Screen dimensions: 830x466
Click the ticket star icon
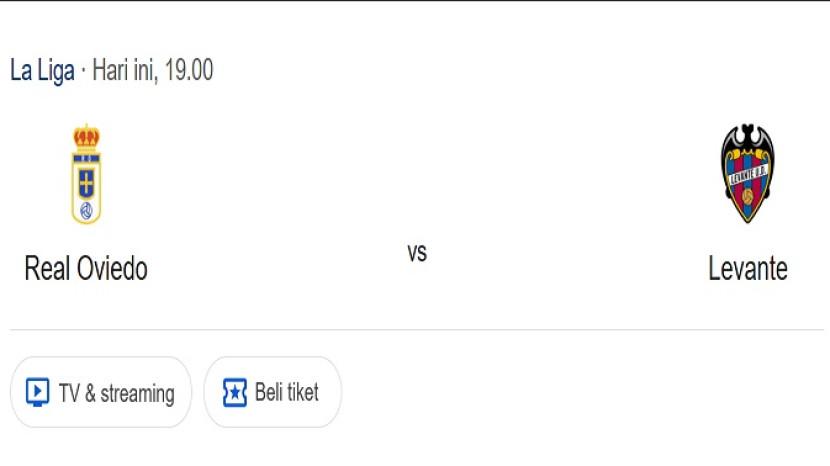(234, 392)
